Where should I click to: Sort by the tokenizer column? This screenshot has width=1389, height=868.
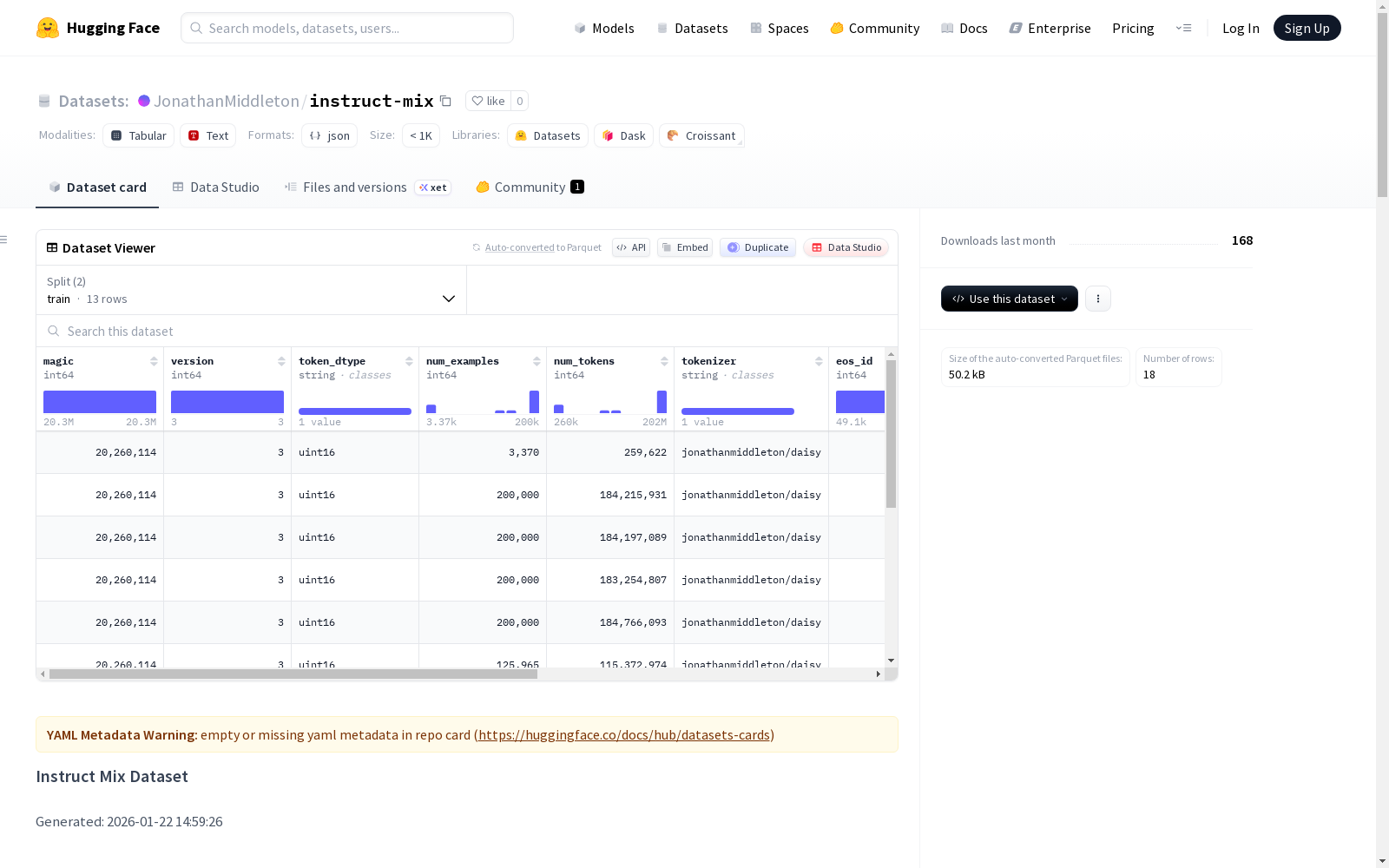tap(819, 361)
